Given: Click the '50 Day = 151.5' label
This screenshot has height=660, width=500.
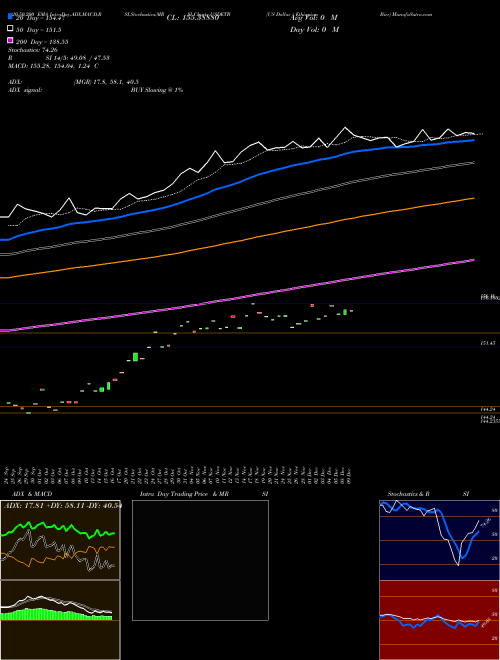Looking at the screenshot, I should click(x=38, y=30).
